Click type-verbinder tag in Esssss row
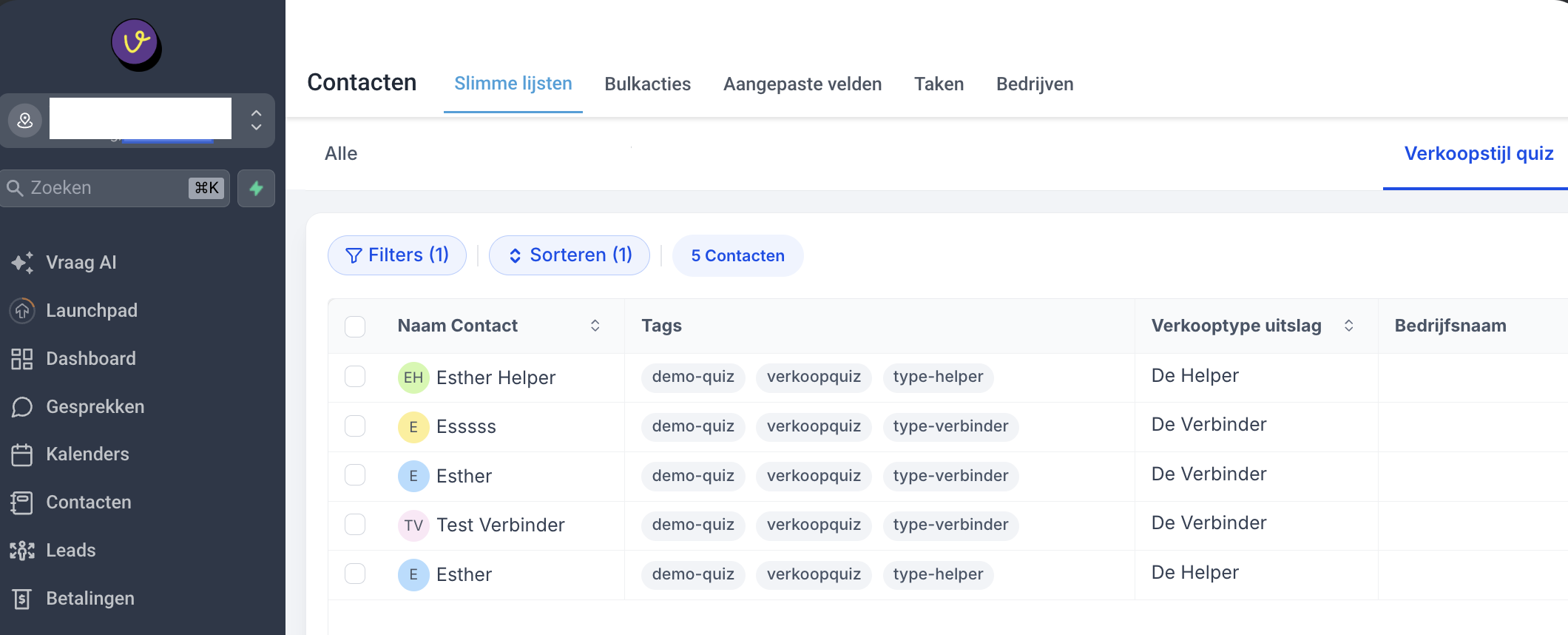Image resolution: width=1568 pixels, height=635 pixels. pos(950,426)
